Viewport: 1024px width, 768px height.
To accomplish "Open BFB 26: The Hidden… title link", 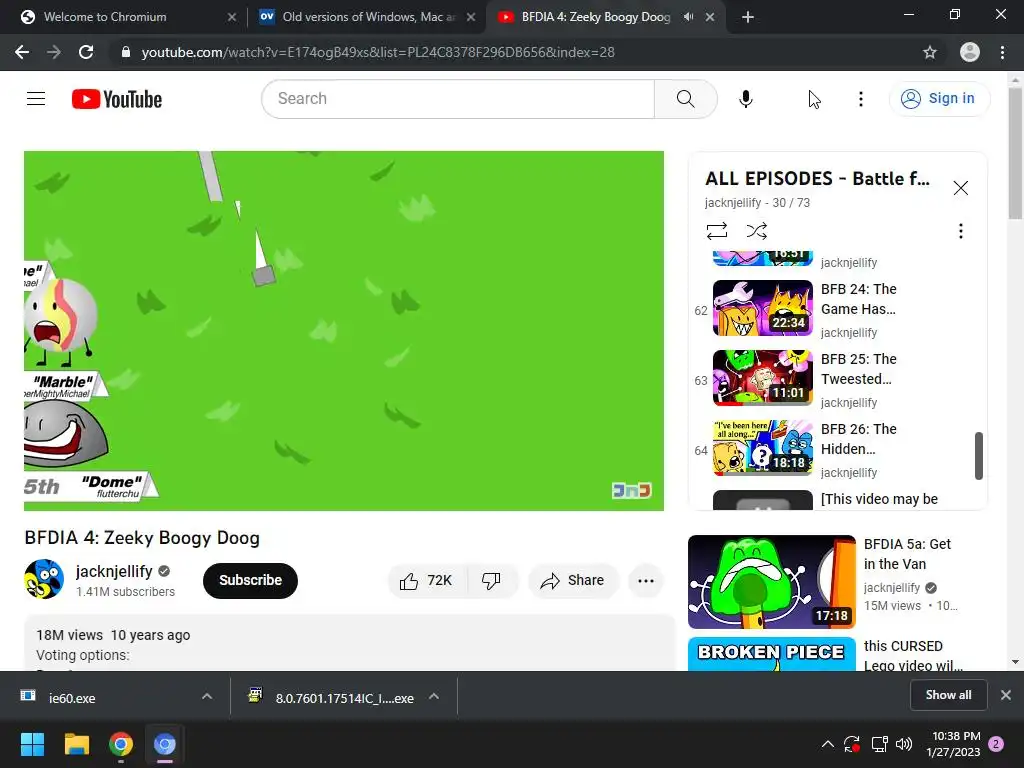I will point(858,439).
